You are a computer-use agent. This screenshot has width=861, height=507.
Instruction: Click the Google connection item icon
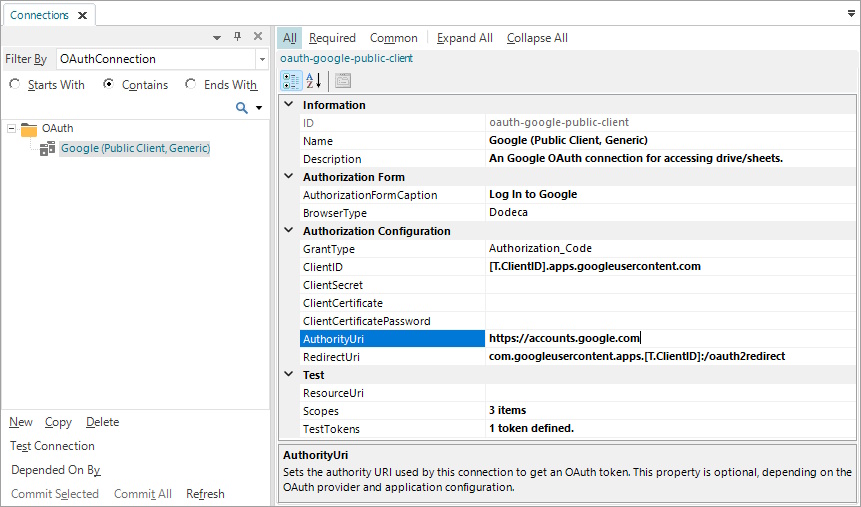[48, 148]
